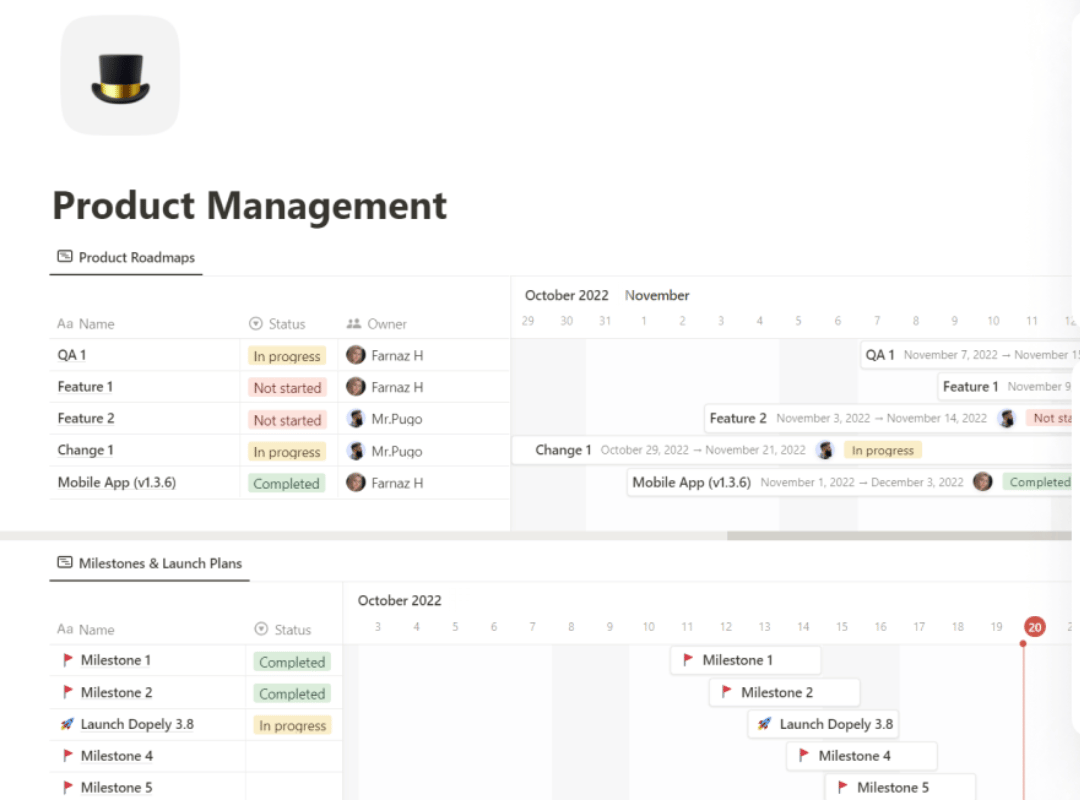1080x800 pixels.
Task: Switch to the Milestones & Launch Plans tab
Action: pos(160,563)
